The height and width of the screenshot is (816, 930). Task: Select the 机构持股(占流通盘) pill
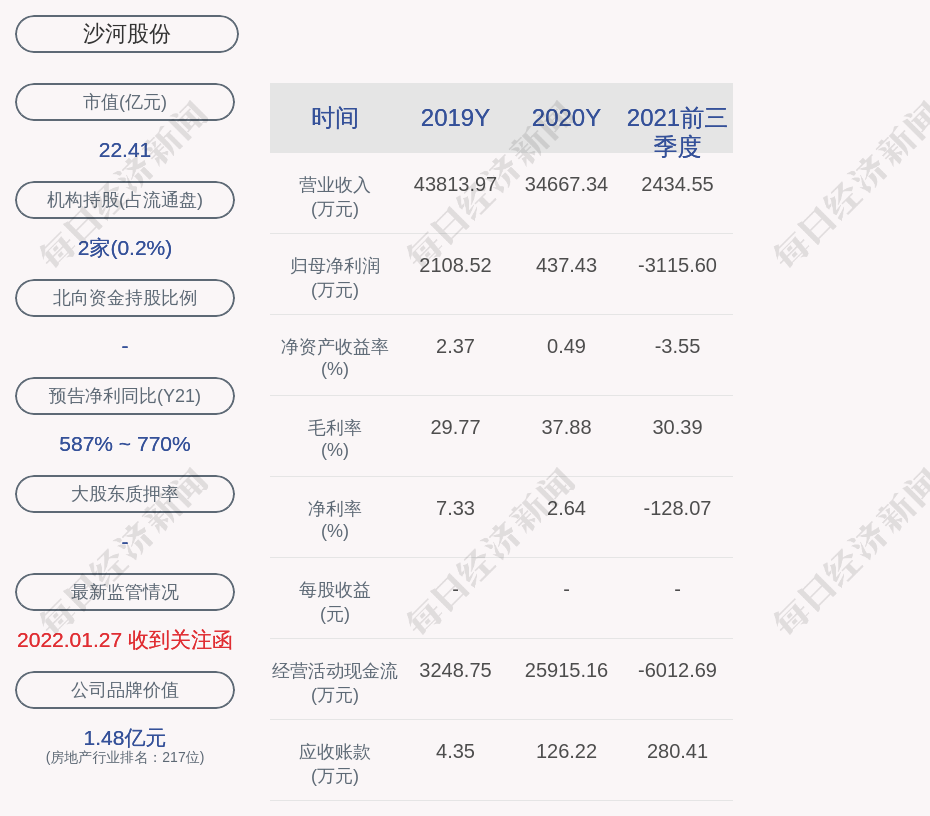[125, 200]
